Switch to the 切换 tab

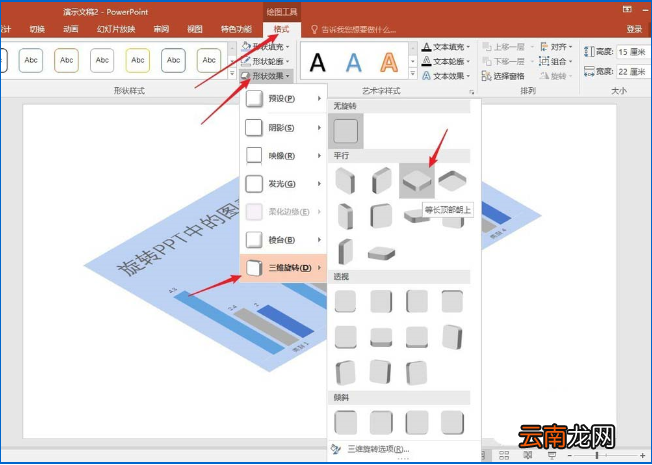click(37, 29)
